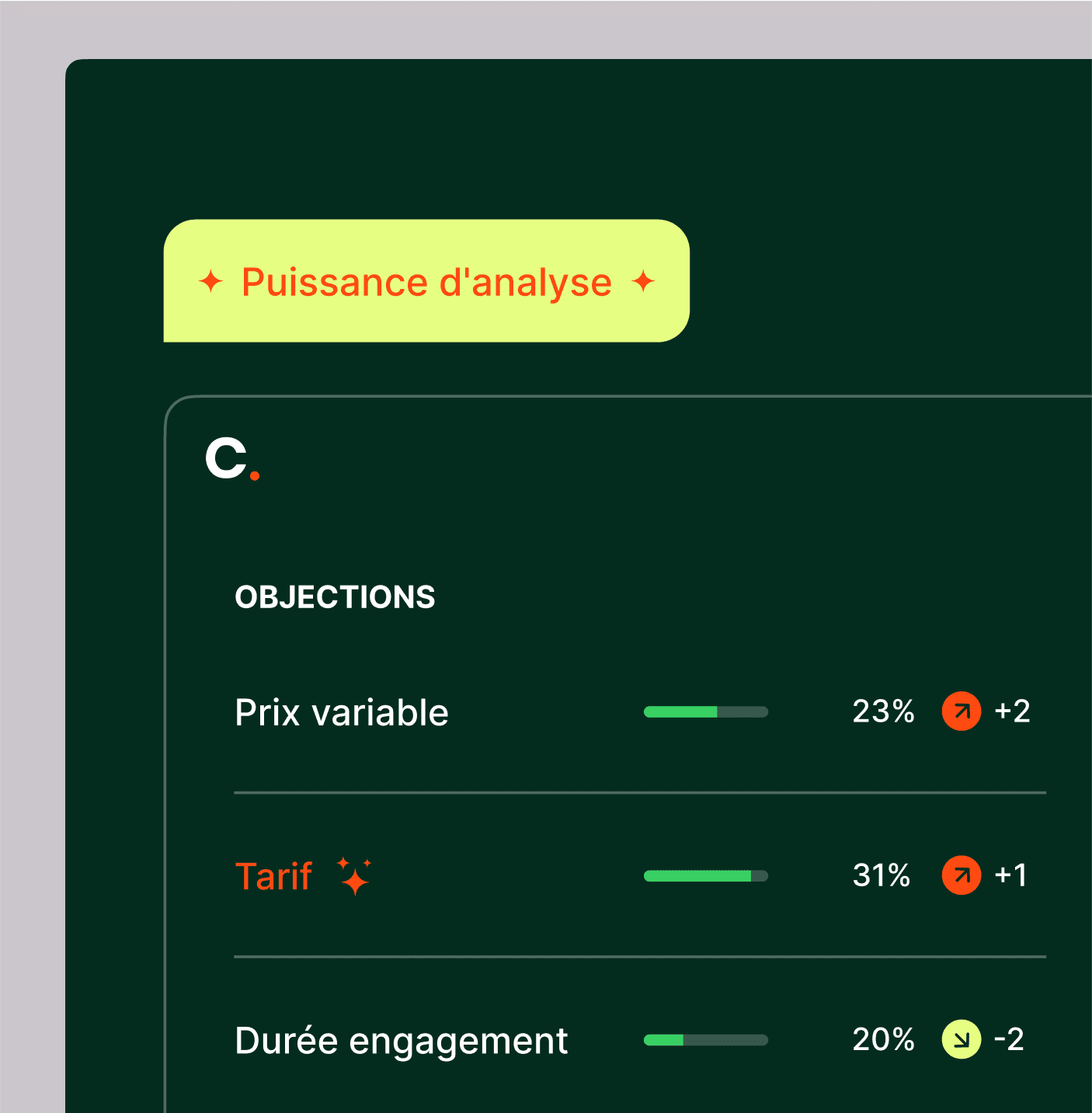Click the 31% value
Viewport: 1092px width, 1113px height.
(x=881, y=875)
